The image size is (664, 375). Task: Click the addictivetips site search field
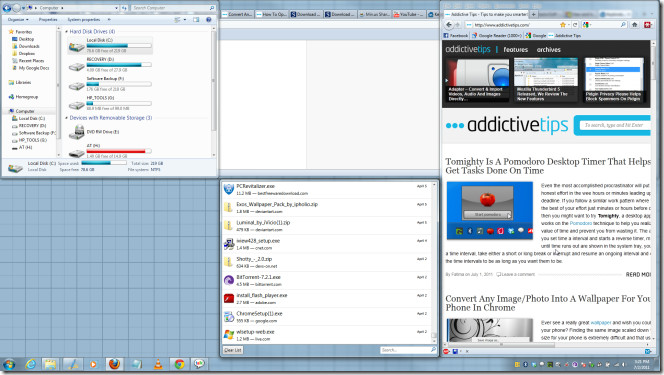pyautogui.click(x=615, y=125)
